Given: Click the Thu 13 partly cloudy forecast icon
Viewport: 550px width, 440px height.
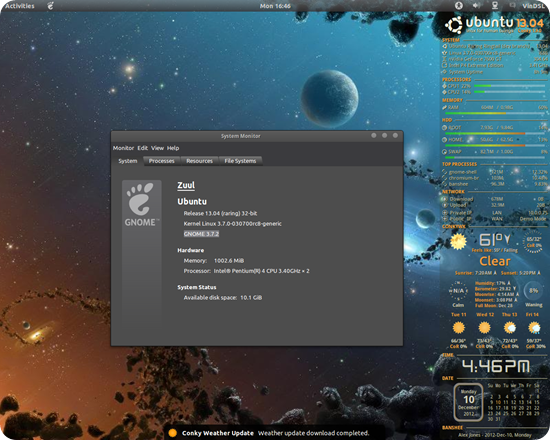Looking at the screenshot, I should click(509, 328).
